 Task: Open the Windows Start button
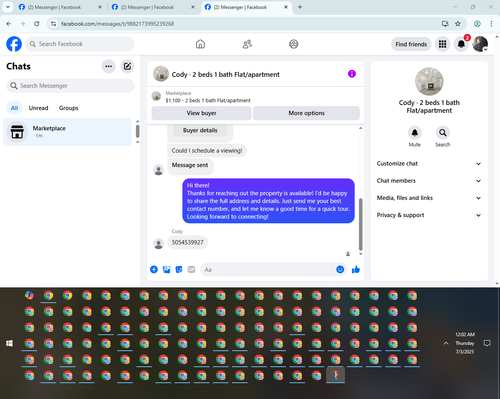click(x=9, y=343)
